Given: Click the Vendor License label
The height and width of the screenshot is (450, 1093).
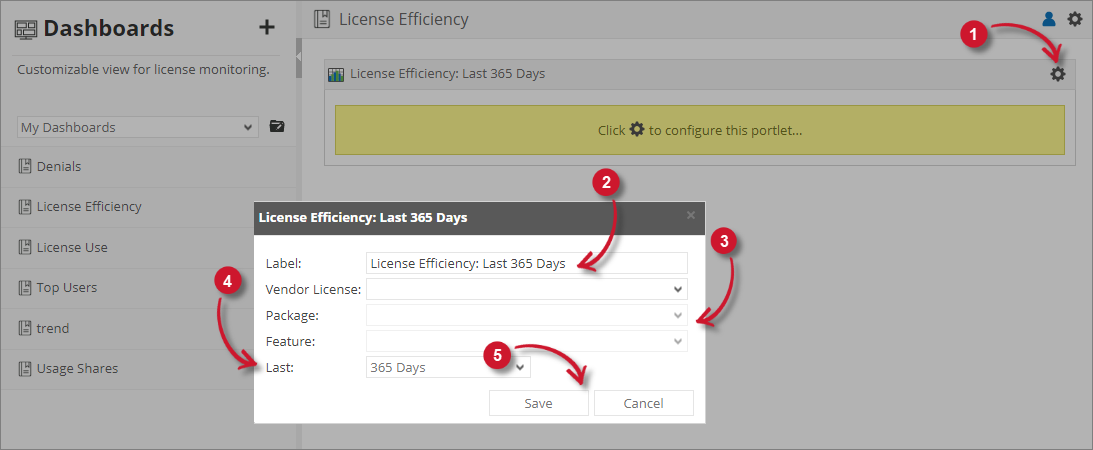Looking at the screenshot, I should (x=314, y=289).
